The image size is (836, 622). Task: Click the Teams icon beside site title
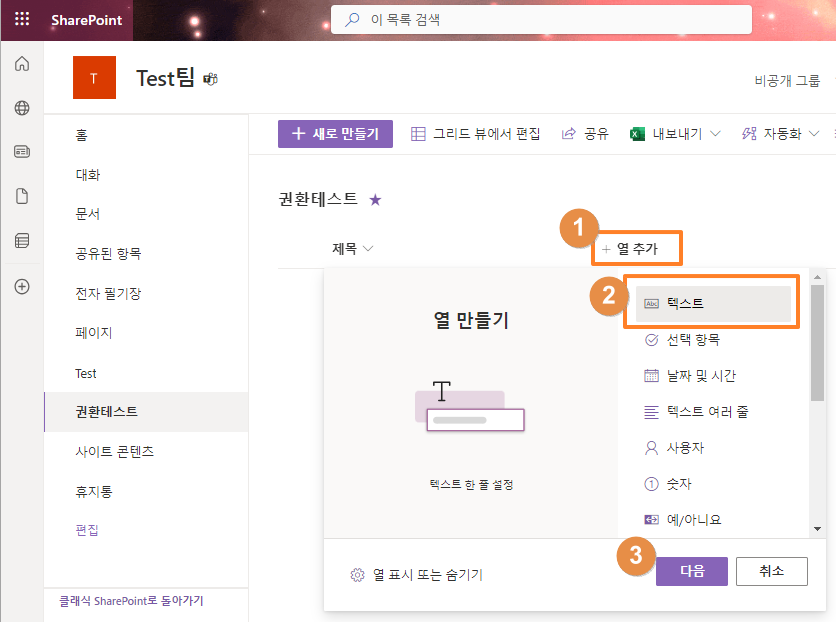(211, 79)
